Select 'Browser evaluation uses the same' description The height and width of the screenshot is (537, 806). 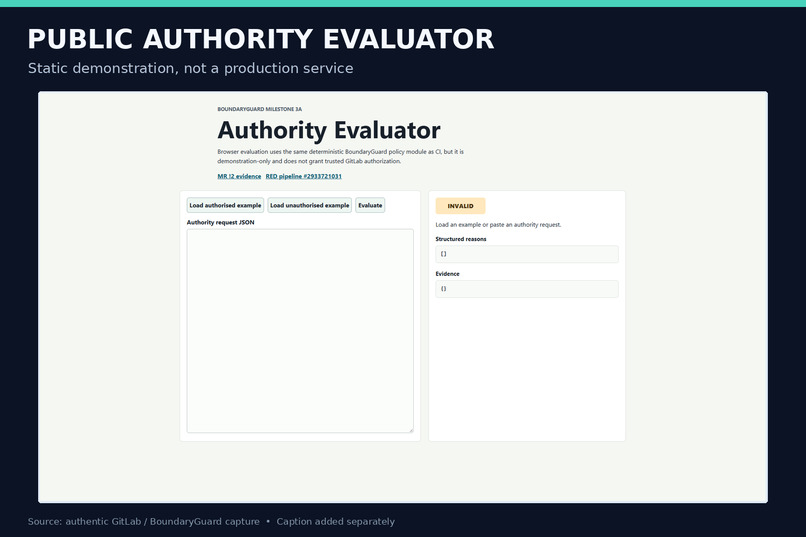pyautogui.click(x=340, y=156)
